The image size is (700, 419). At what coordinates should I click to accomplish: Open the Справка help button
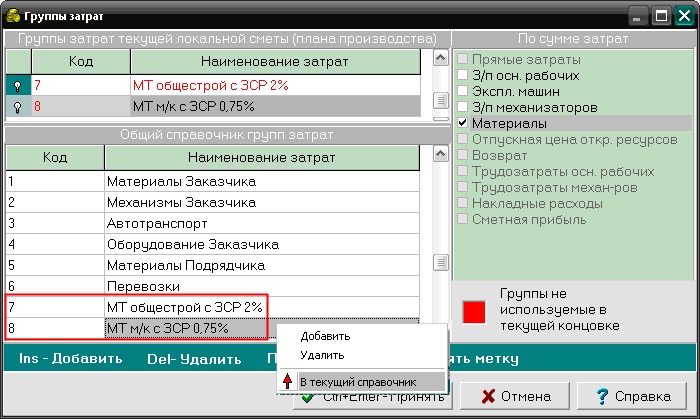(x=632, y=396)
